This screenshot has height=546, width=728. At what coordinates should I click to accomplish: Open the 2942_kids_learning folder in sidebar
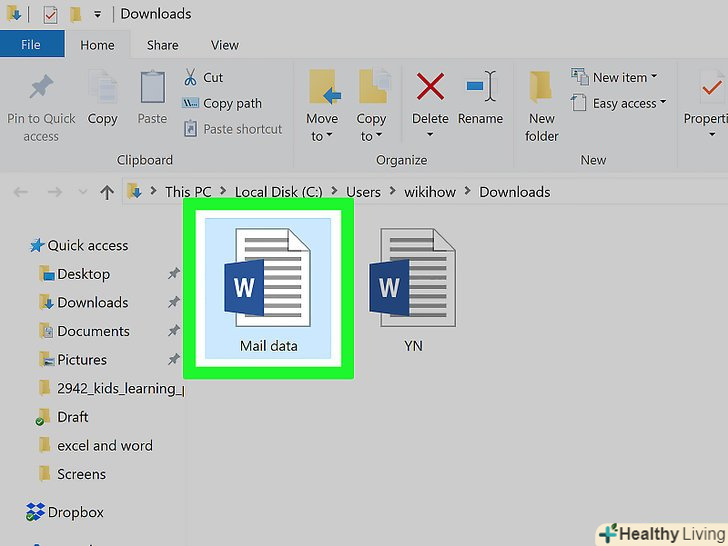coord(111,388)
